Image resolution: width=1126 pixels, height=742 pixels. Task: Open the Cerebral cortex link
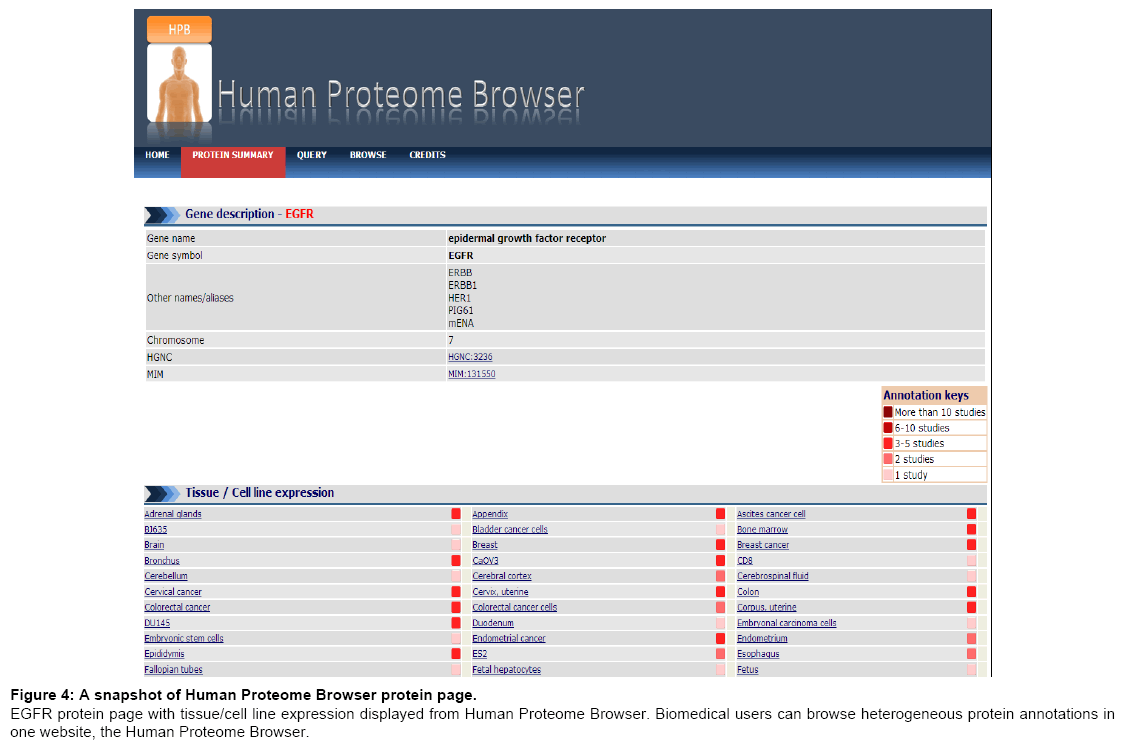pyautogui.click(x=502, y=576)
